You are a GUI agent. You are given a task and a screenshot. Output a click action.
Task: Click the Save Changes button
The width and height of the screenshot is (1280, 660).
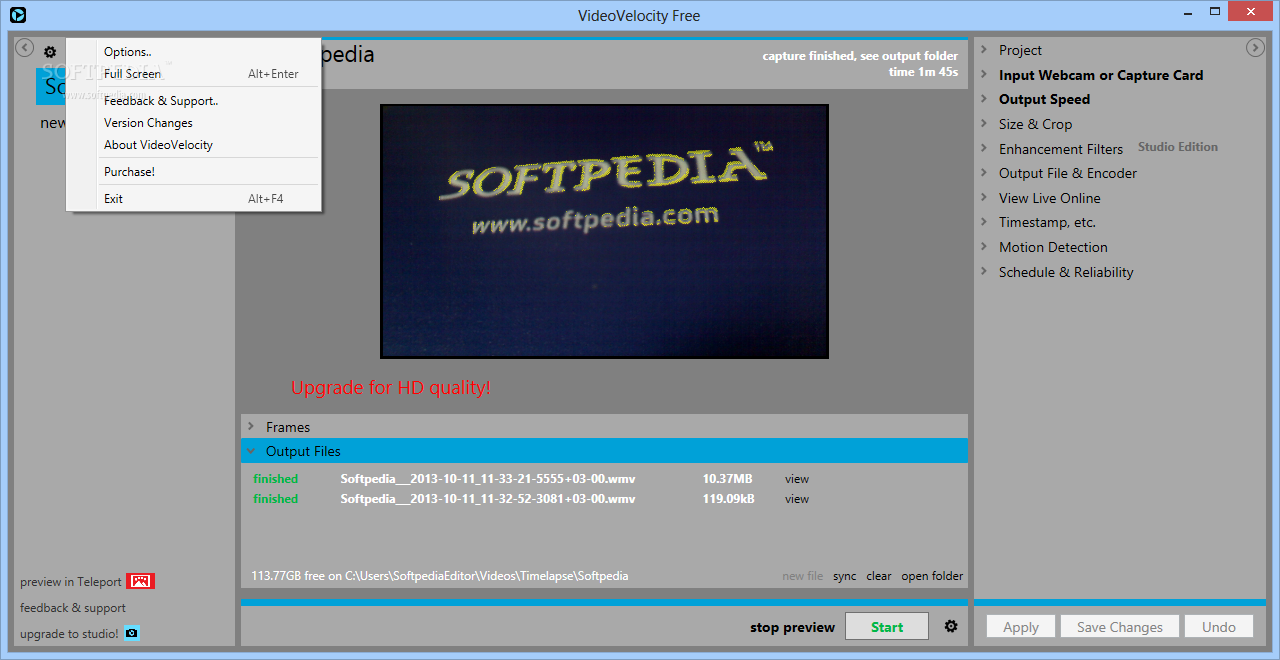tap(1119, 627)
